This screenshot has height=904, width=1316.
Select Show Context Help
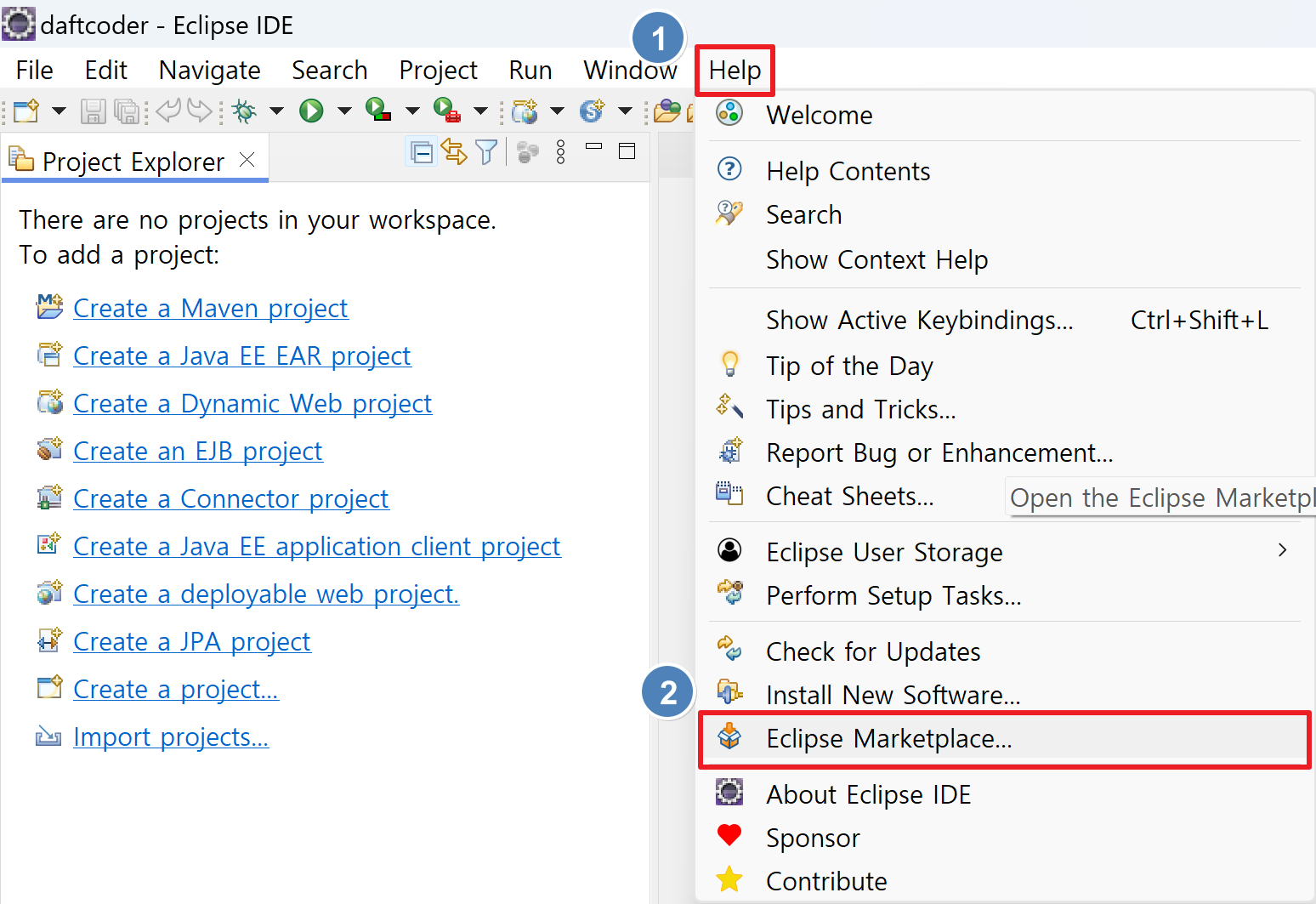1005,259
